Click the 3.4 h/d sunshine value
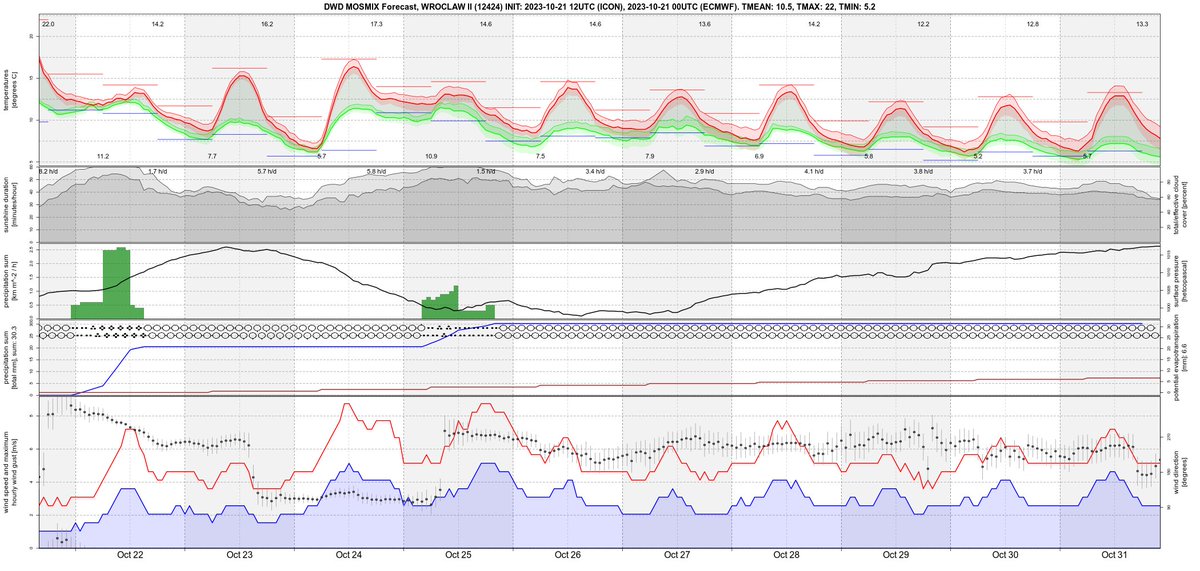The width and height of the screenshot is (1200, 571). click(x=595, y=172)
